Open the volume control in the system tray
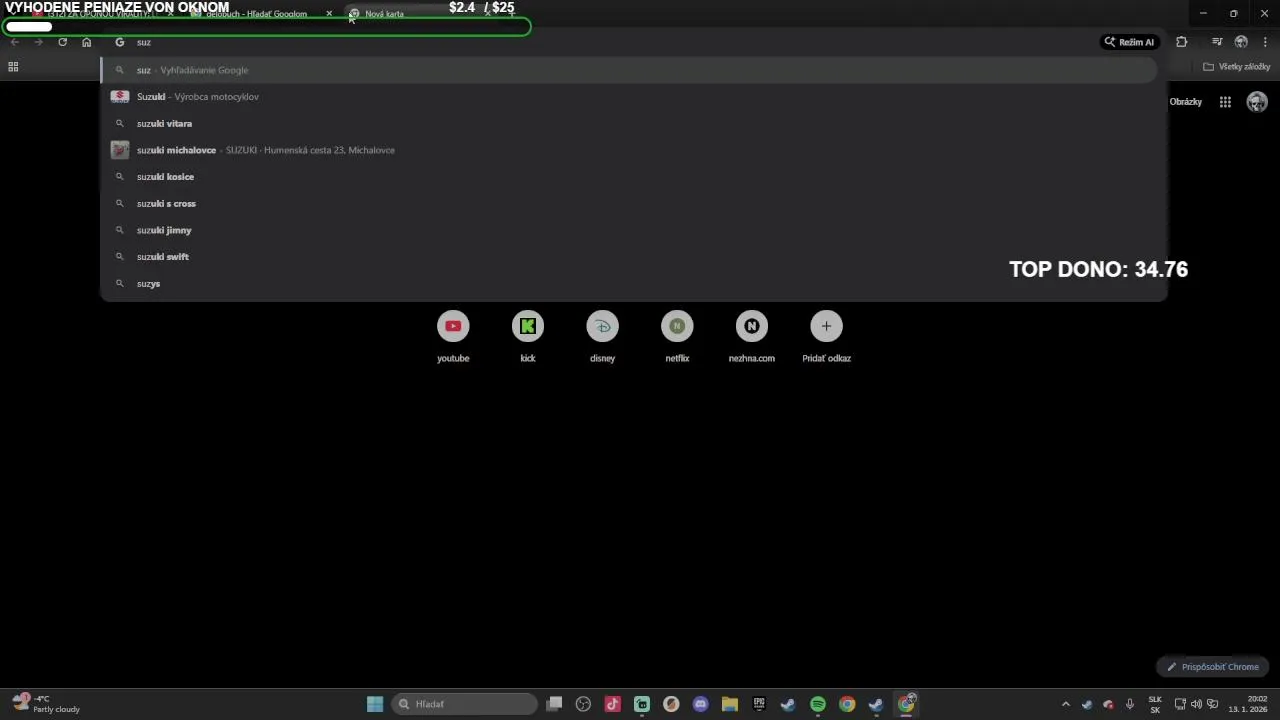The image size is (1280, 720). (x=1196, y=704)
